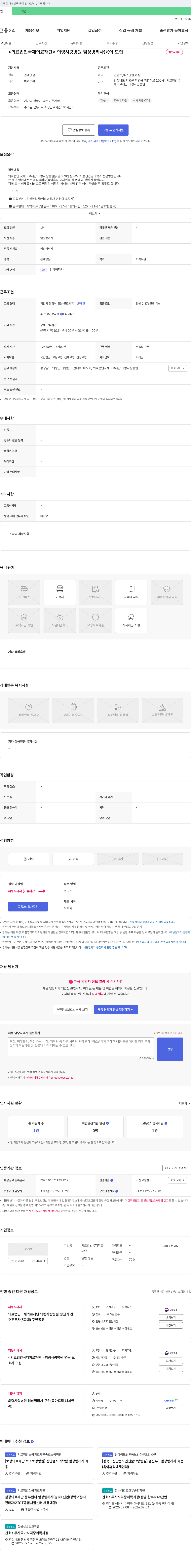Open 개인정보보호법 상세 보기
Image resolution: width=191 pixels, height=1568 pixels.
point(72,1009)
